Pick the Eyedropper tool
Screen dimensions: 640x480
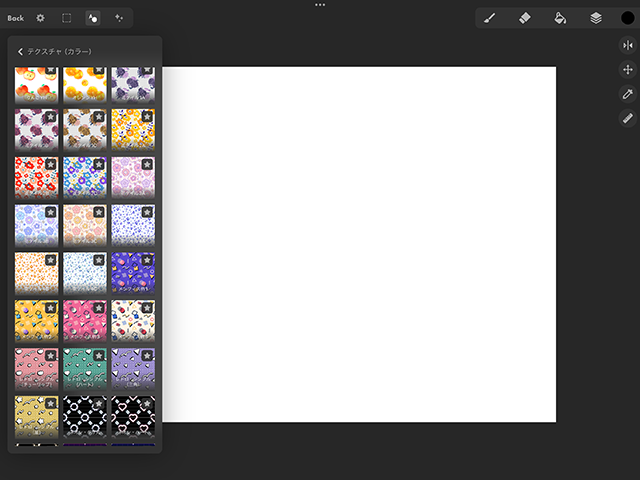pyautogui.click(x=628, y=94)
